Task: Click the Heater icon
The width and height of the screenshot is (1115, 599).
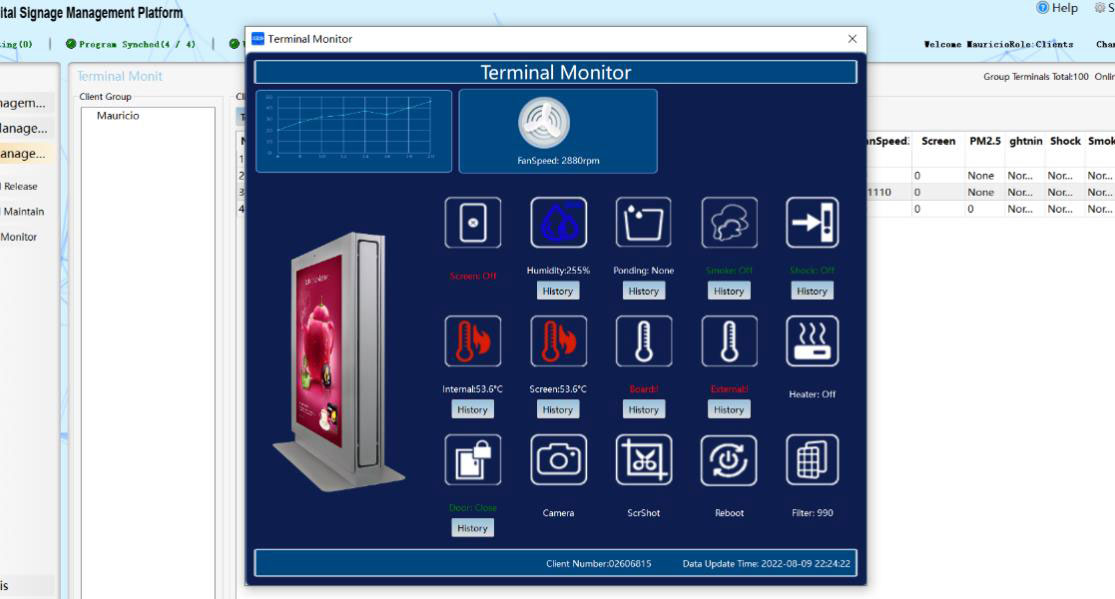Action: 812,341
